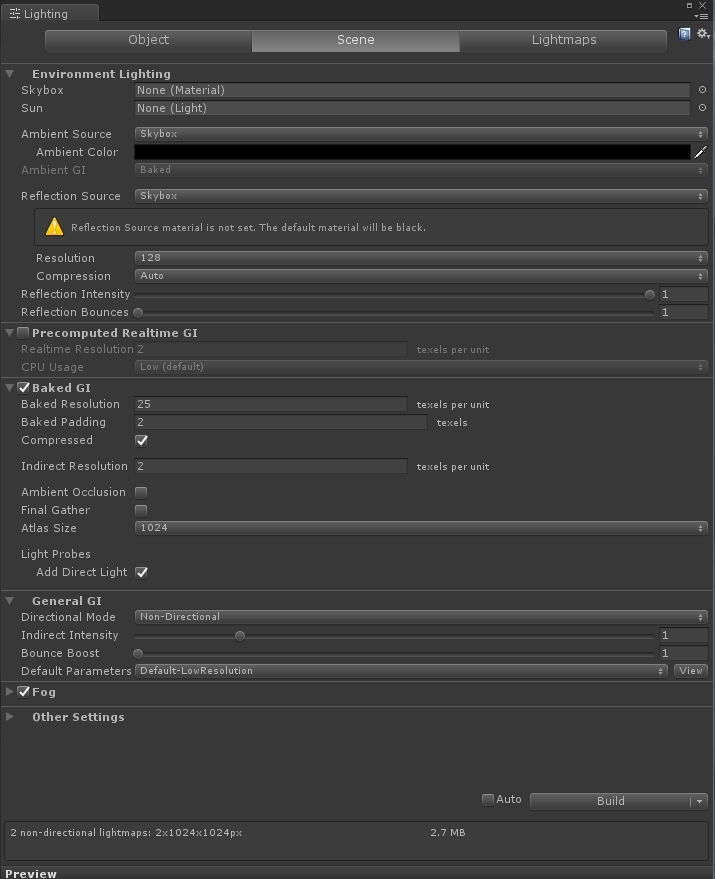This screenshot has width=715, height=879.
Task: Open the Lighting window tab options menu
Action: 700,16
